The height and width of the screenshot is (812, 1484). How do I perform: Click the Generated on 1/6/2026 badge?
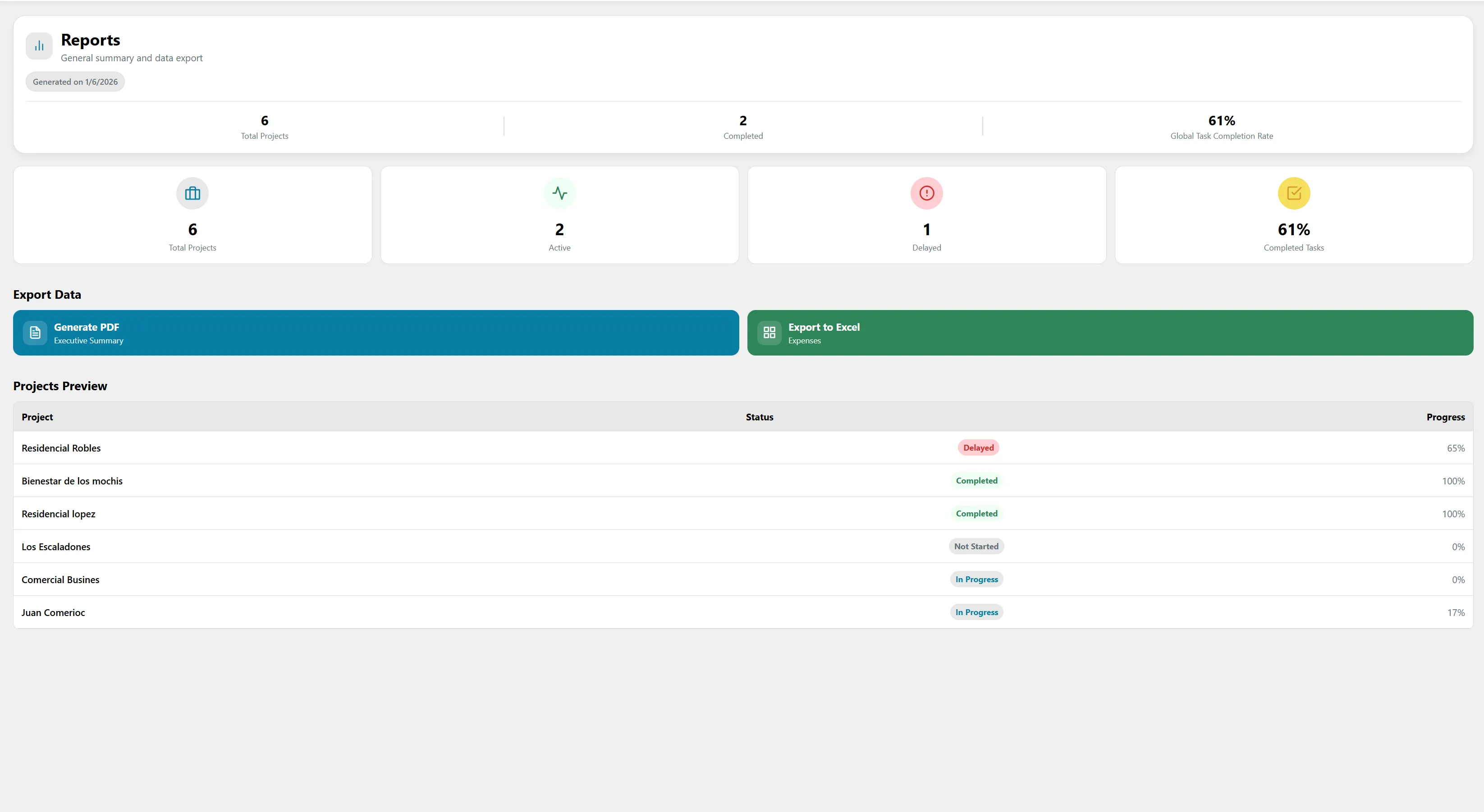[x=75, y=82]
